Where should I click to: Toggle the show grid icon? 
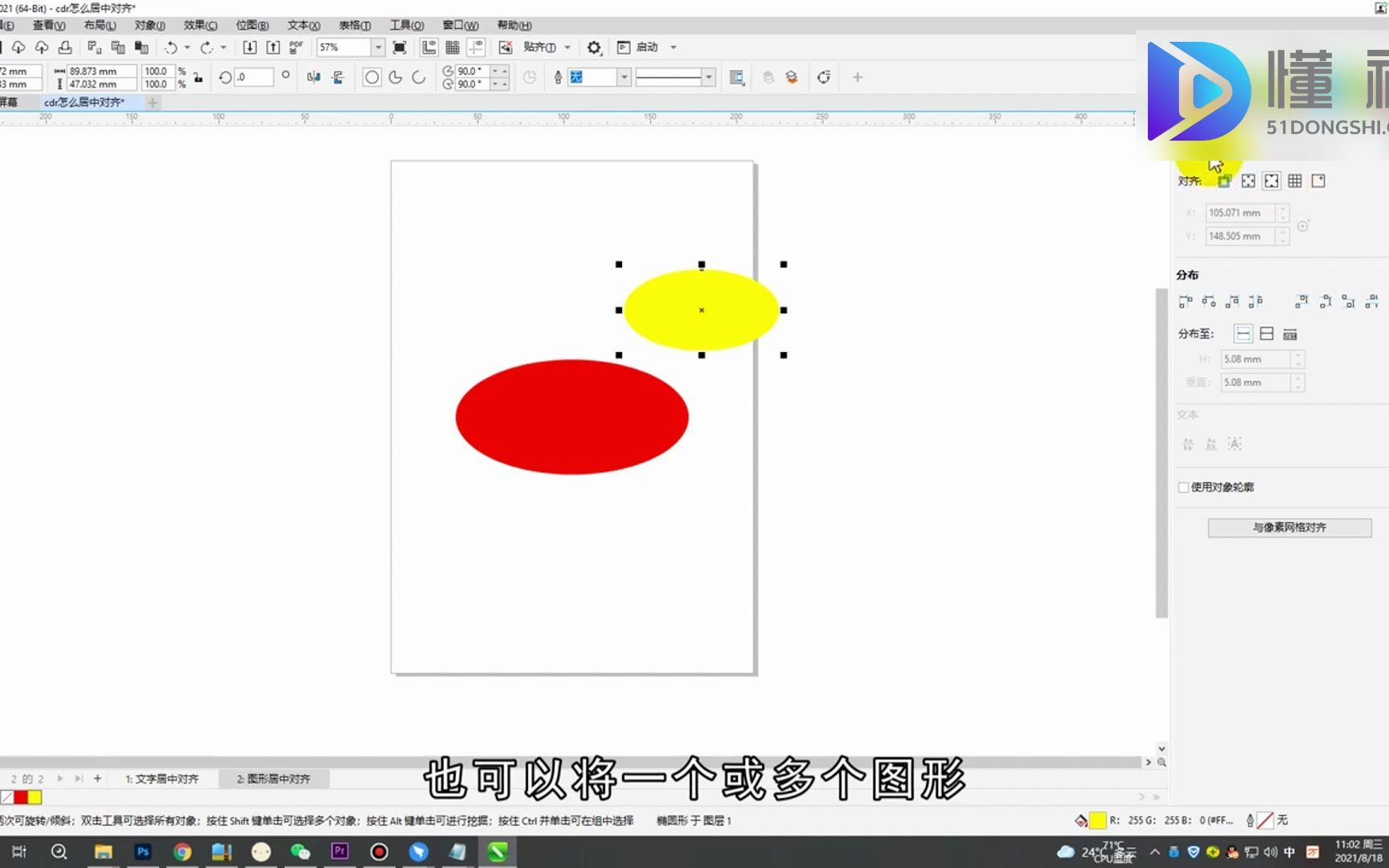pyautogui.click(x=453, y=47)
